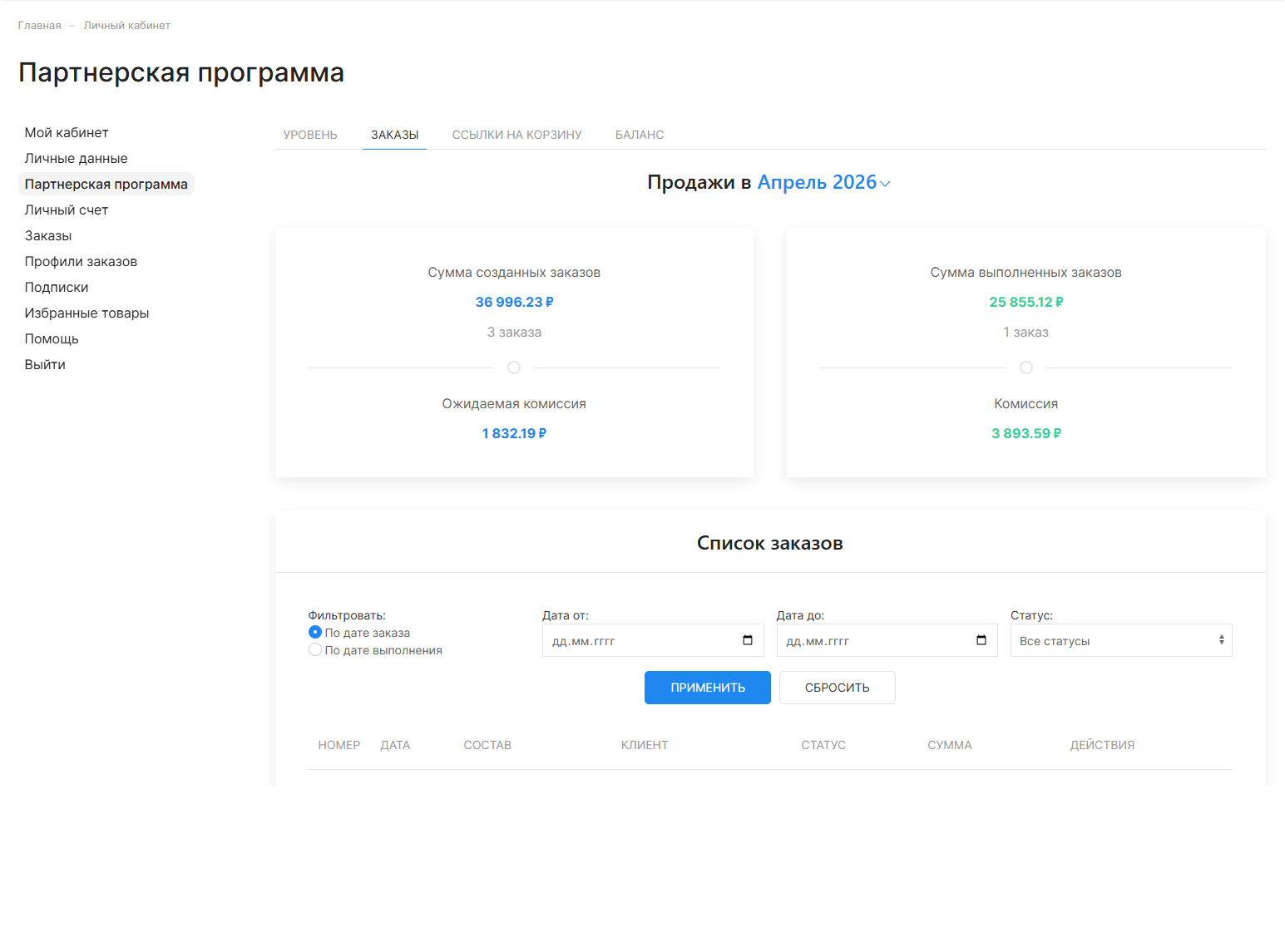The width and height of the screenshot is (1285, 952).
Task: Click the circle divider in the created orders card
Action: (x=514, y=367)
